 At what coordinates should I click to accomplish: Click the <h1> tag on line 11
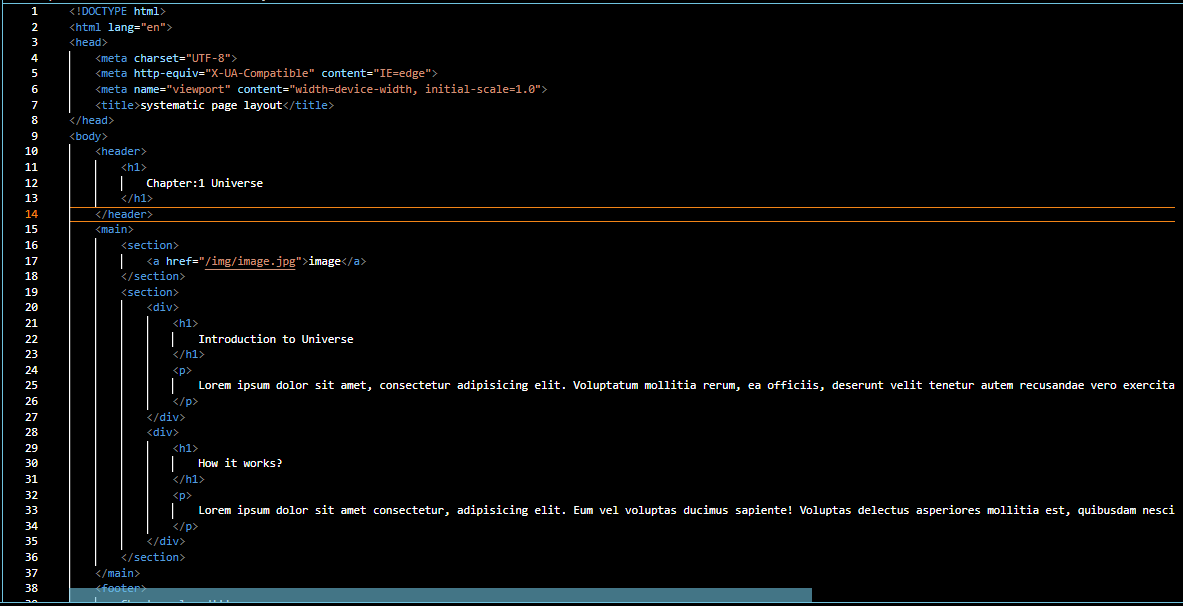(134, 168)
